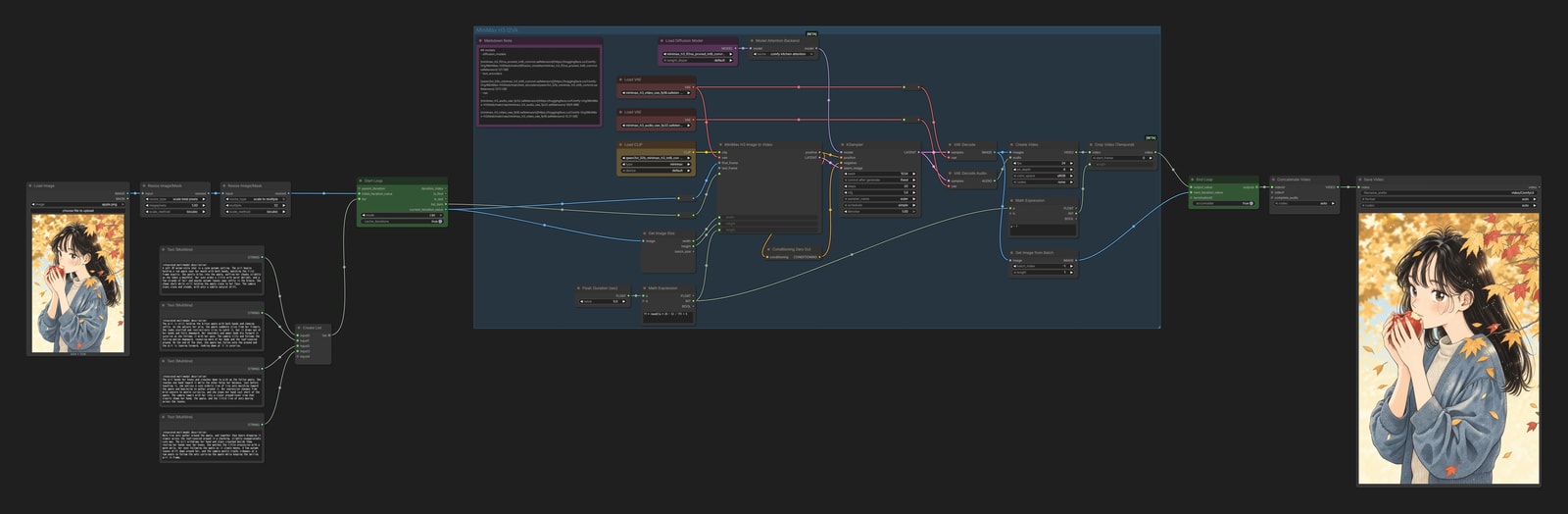Click the Float Duration (sec) value field

pyautogui.click(x=604, y=302)
